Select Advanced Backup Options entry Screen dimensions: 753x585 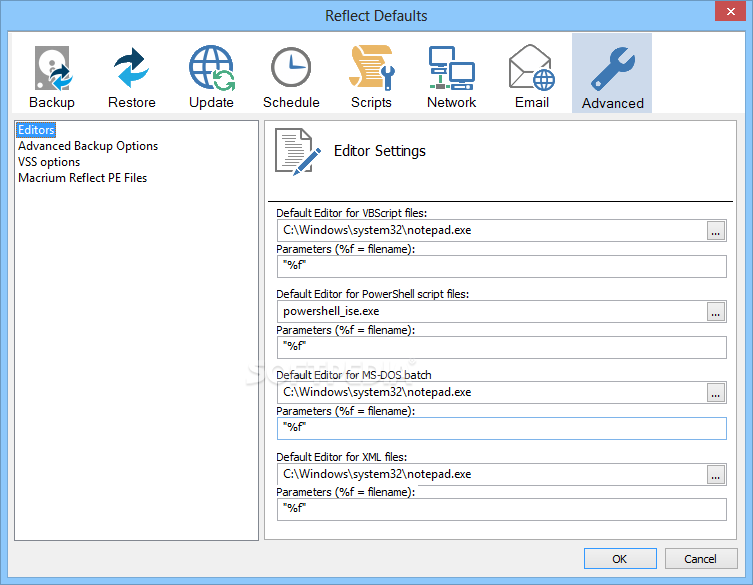click(88, 146)
